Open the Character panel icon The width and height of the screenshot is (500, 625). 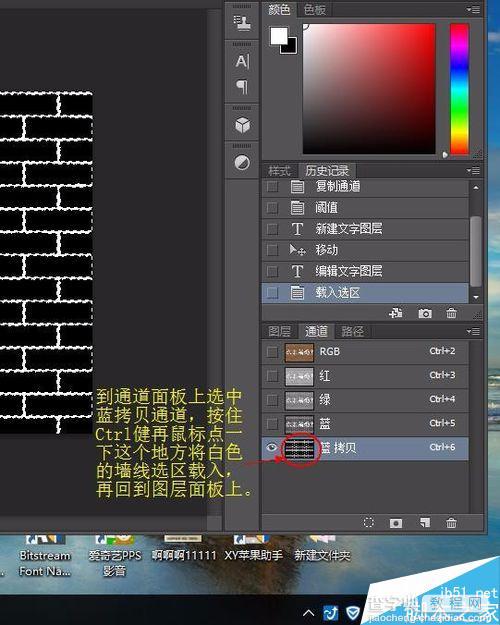point(242,61)
